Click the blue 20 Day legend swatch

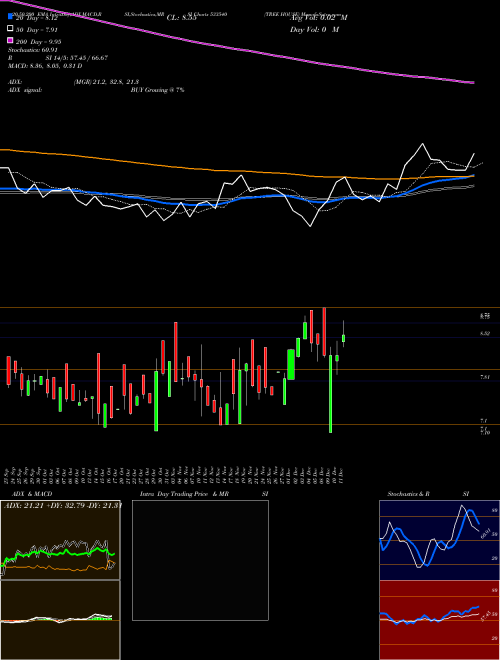pos(10,17)
